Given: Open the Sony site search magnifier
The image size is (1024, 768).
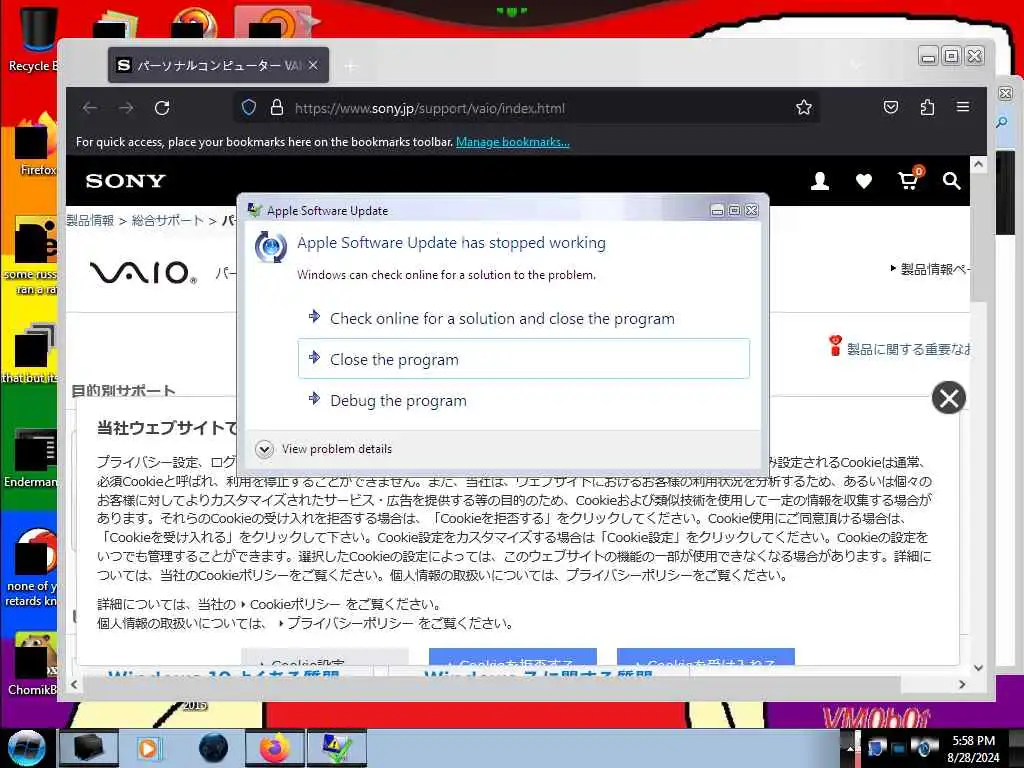Looking at the screenshot, I should point(952,181).
